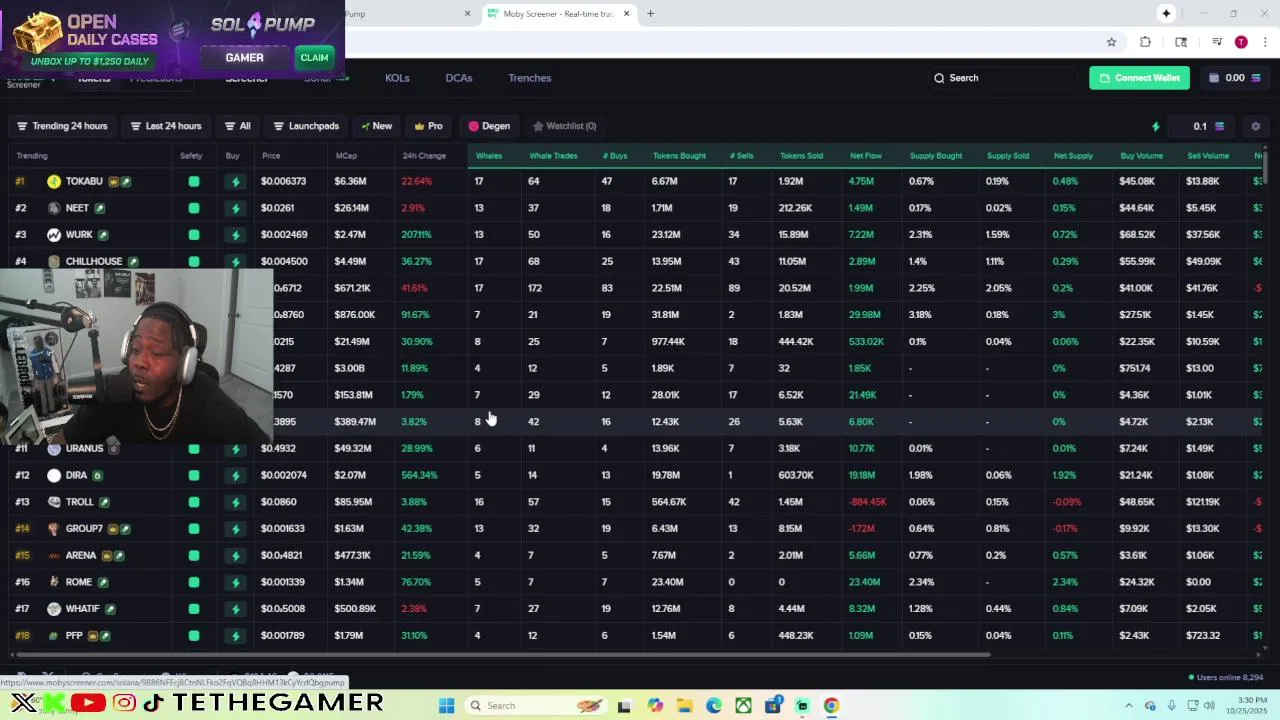
Task: Click the horizontal table scrollbar
Action: [505, 655]
